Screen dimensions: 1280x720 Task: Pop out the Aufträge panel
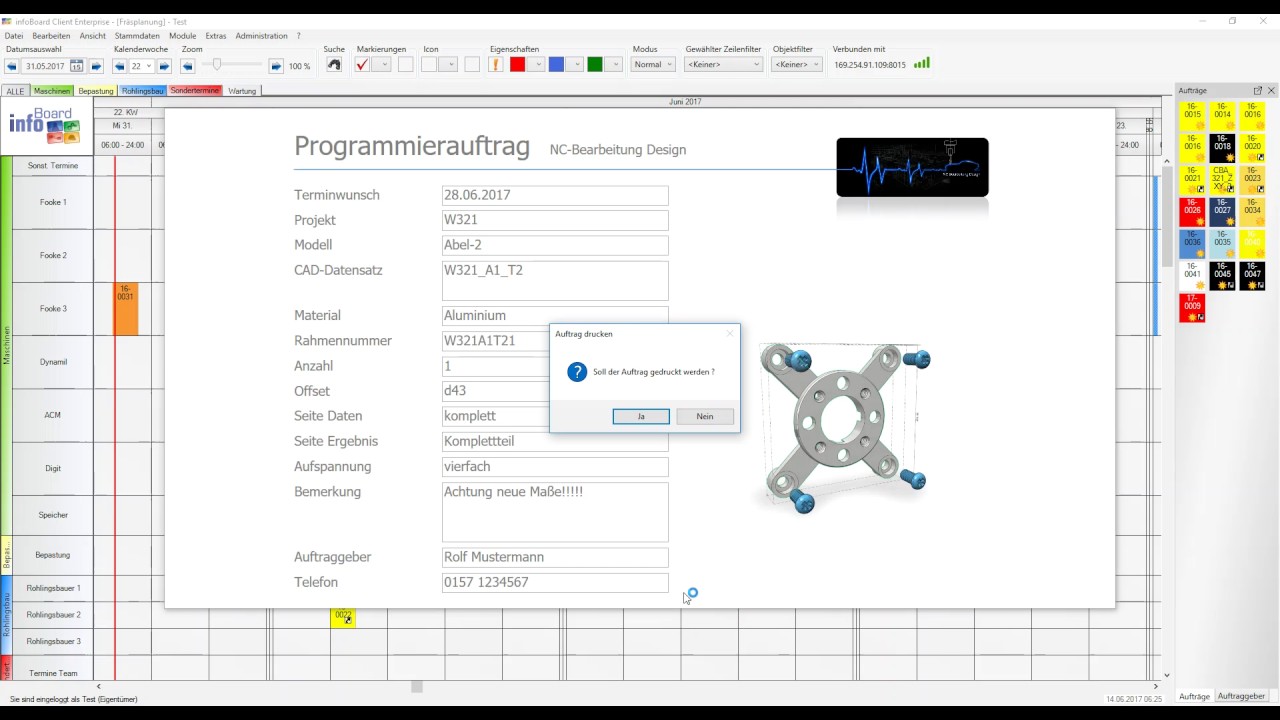[1258, 90]
